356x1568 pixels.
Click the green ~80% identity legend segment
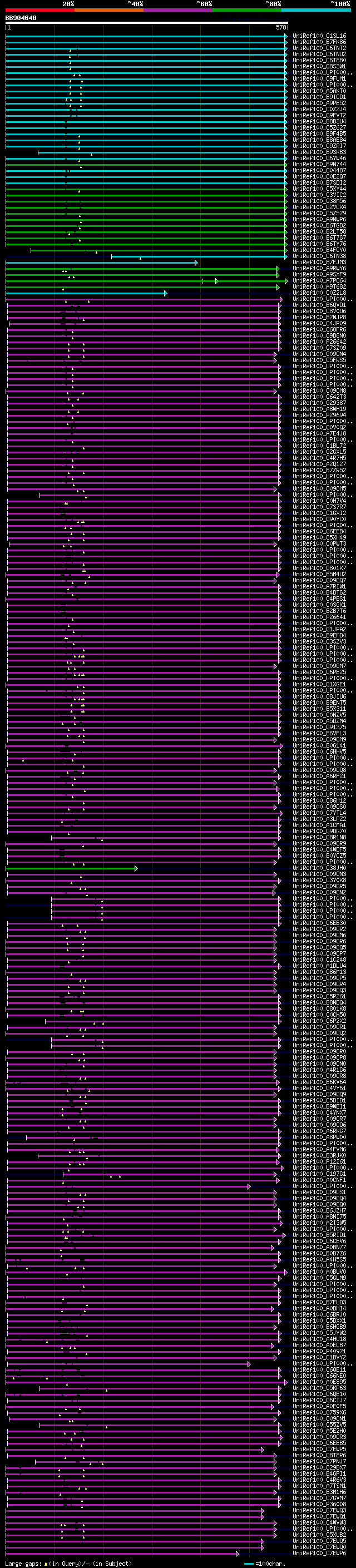pos(247,10)
